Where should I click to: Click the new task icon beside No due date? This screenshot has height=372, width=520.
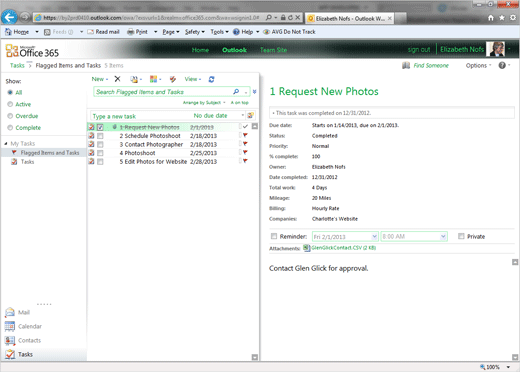251,115
